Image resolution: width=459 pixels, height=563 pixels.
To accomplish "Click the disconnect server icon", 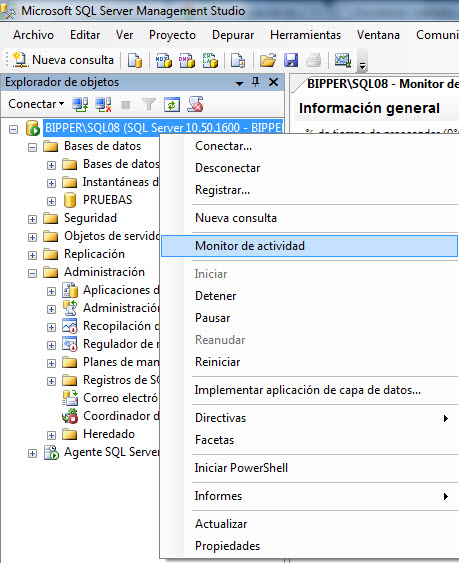I will click(x=103, y=104).
